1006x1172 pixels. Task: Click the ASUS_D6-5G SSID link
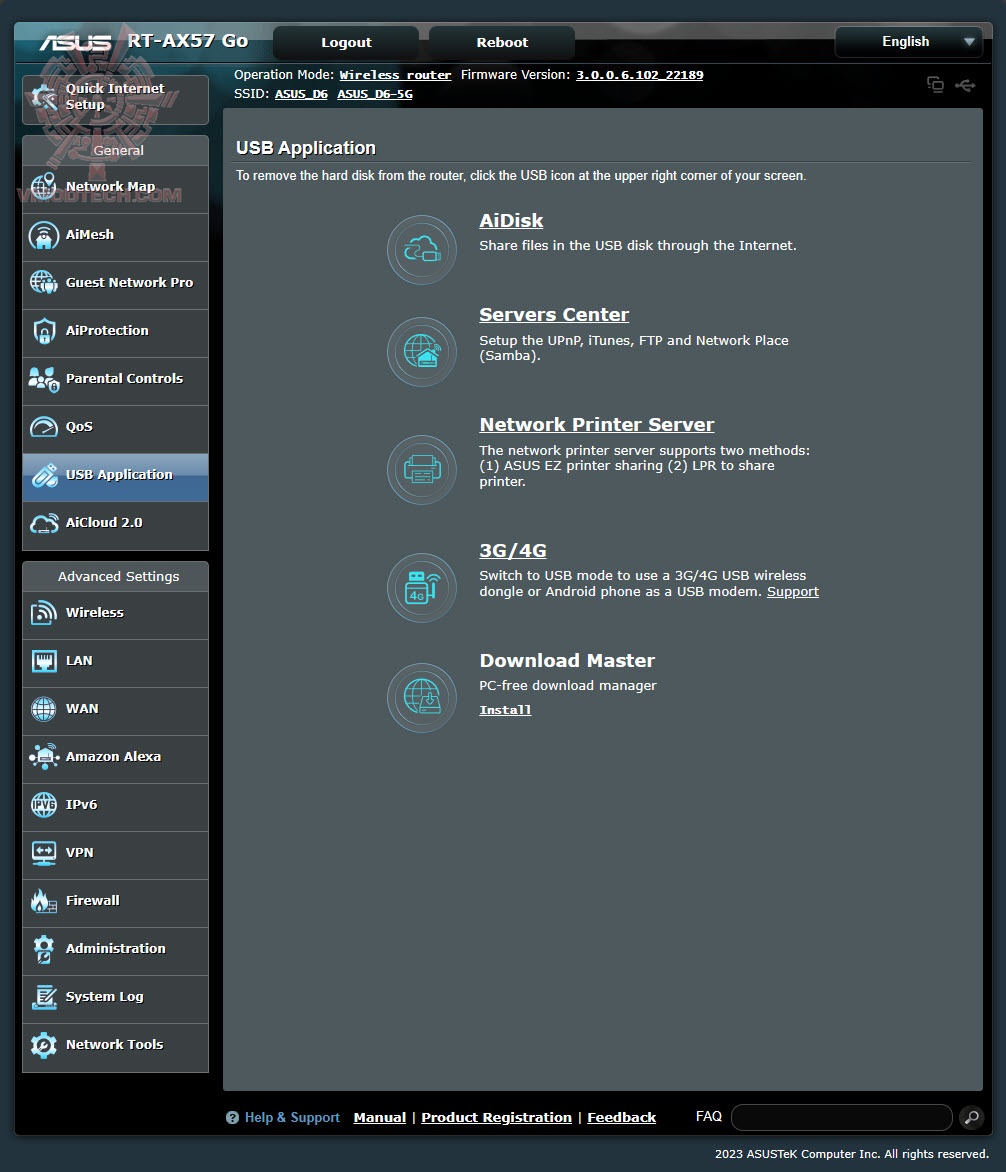pos(374,94)
